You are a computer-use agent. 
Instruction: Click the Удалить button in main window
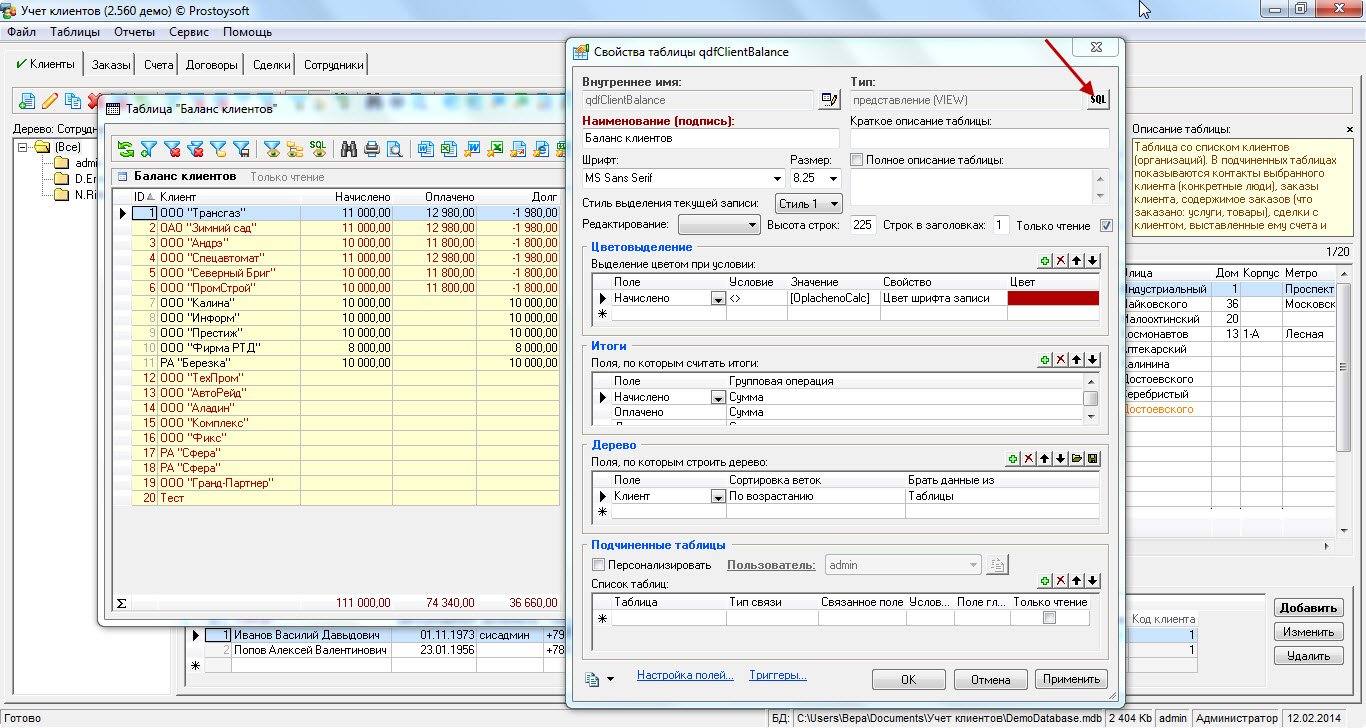click(x=1309, y=656)
